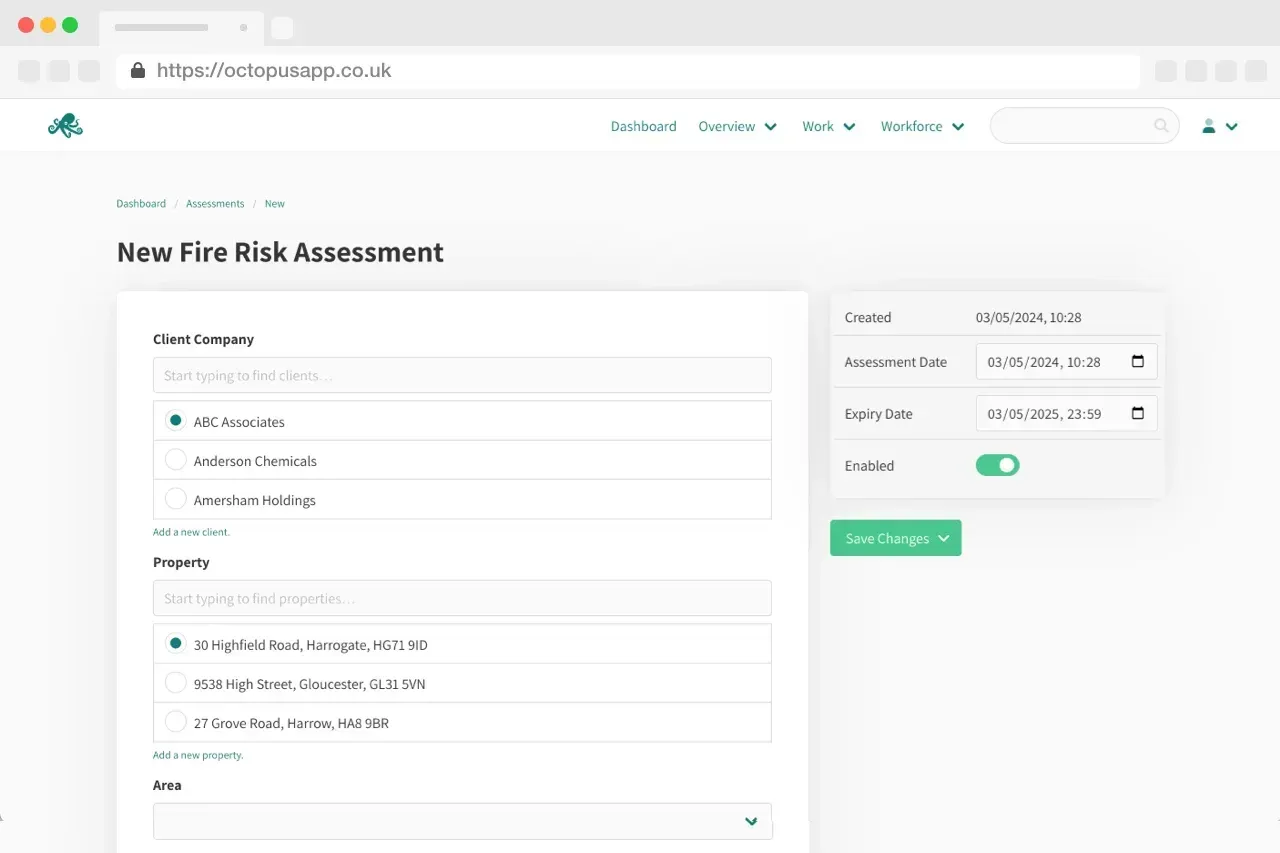Select the Anderson Chemicals radio button
Image resolution: width=1280 pixels, height=853 pixels.
pos(176,459)
